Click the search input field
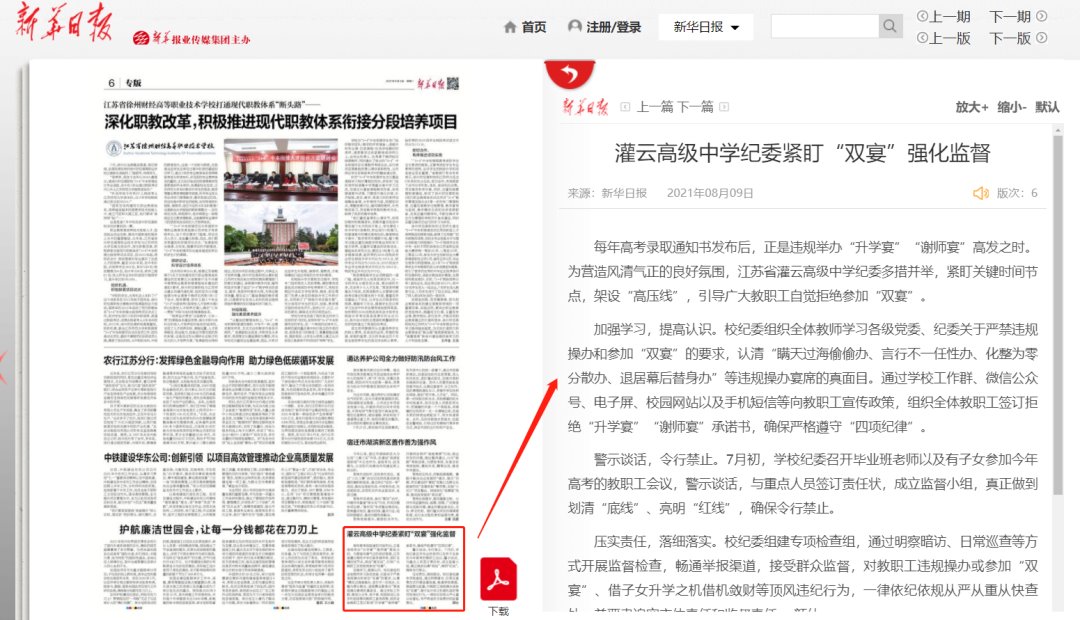The image size is (1080, 620). click(x=825, y=26)
